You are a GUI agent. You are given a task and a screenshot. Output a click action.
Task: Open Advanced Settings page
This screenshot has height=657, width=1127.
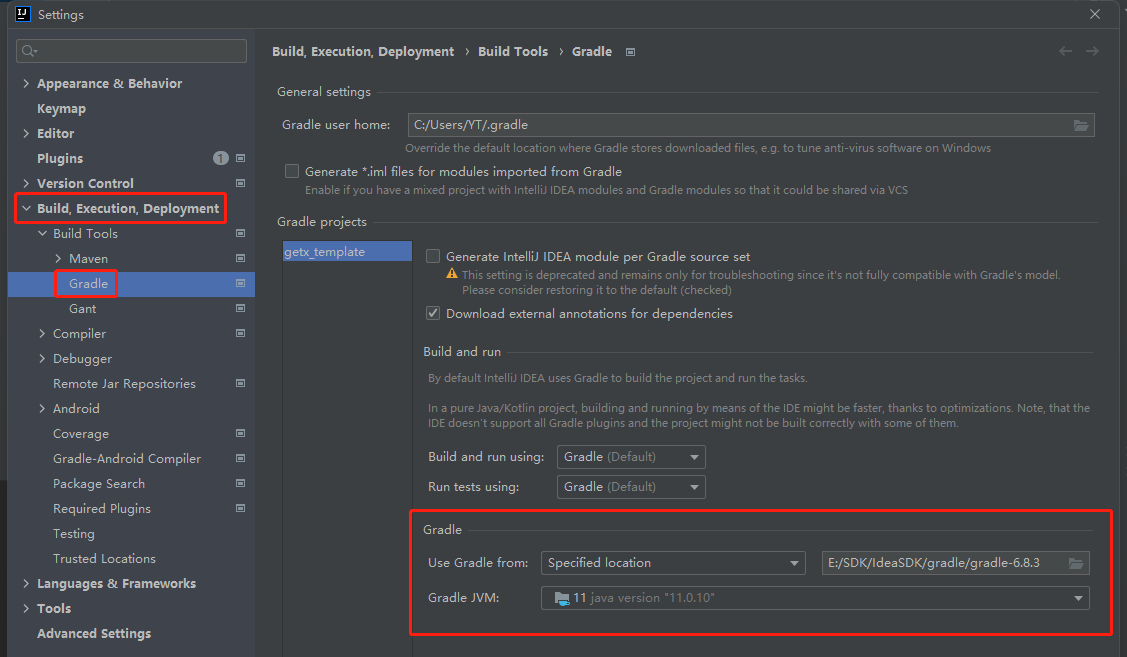click(x=94, y=633)
